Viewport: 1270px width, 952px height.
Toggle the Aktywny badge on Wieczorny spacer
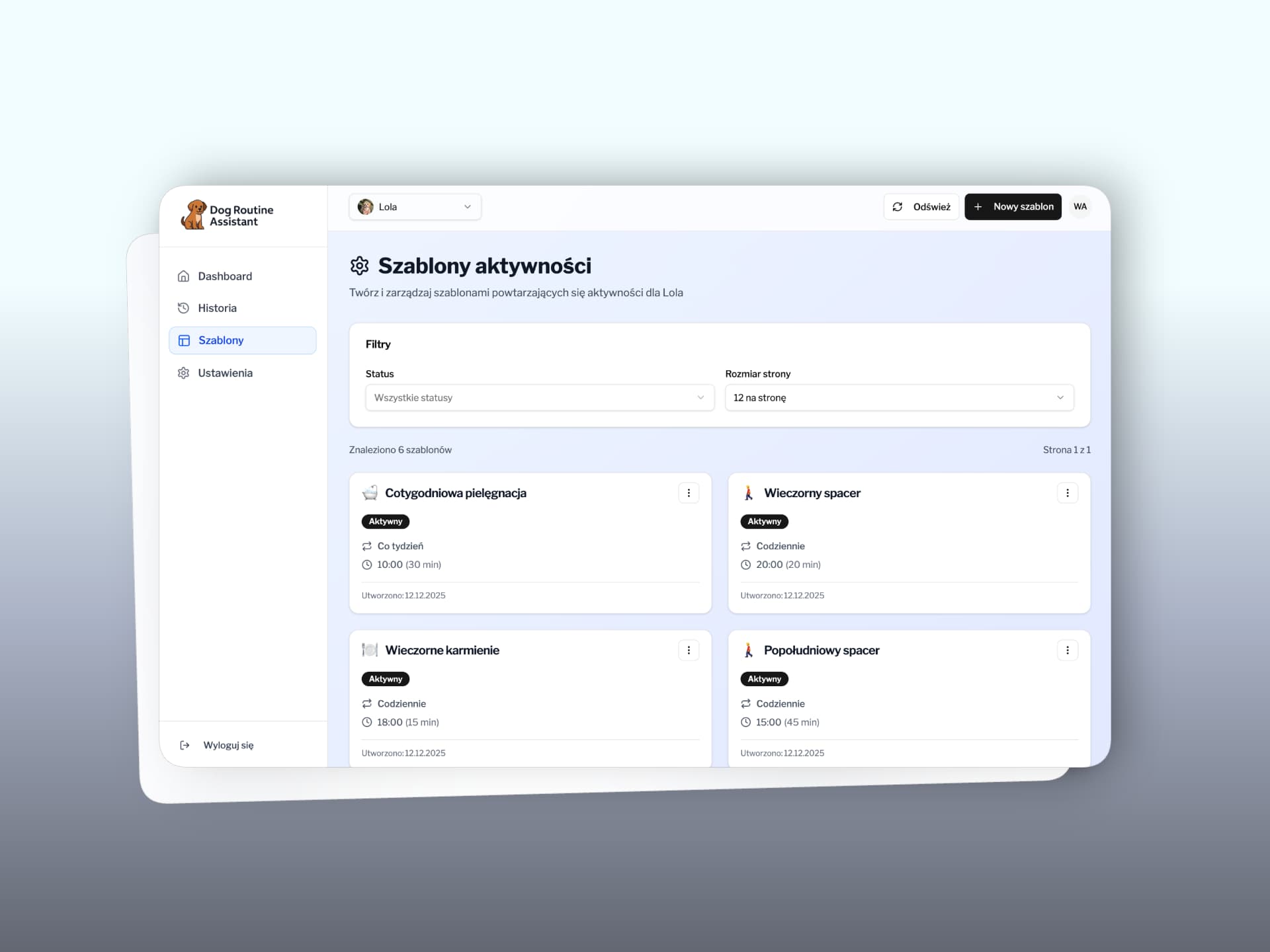click(764, 521)
